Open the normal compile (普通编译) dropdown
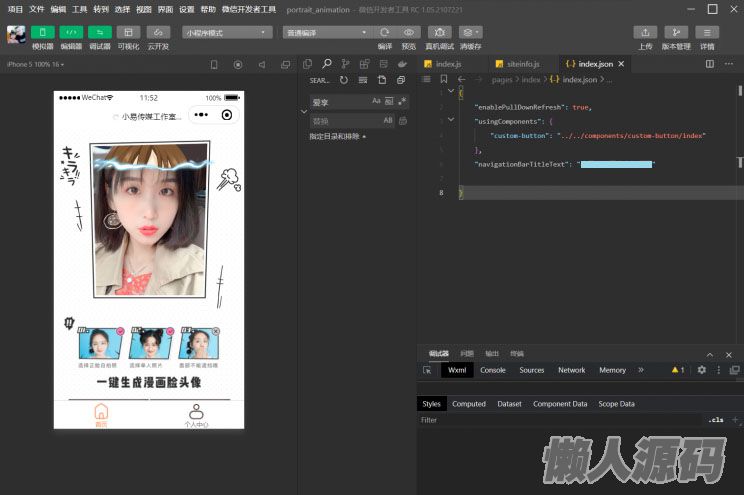The image size is (744, 495). (325, 32)
